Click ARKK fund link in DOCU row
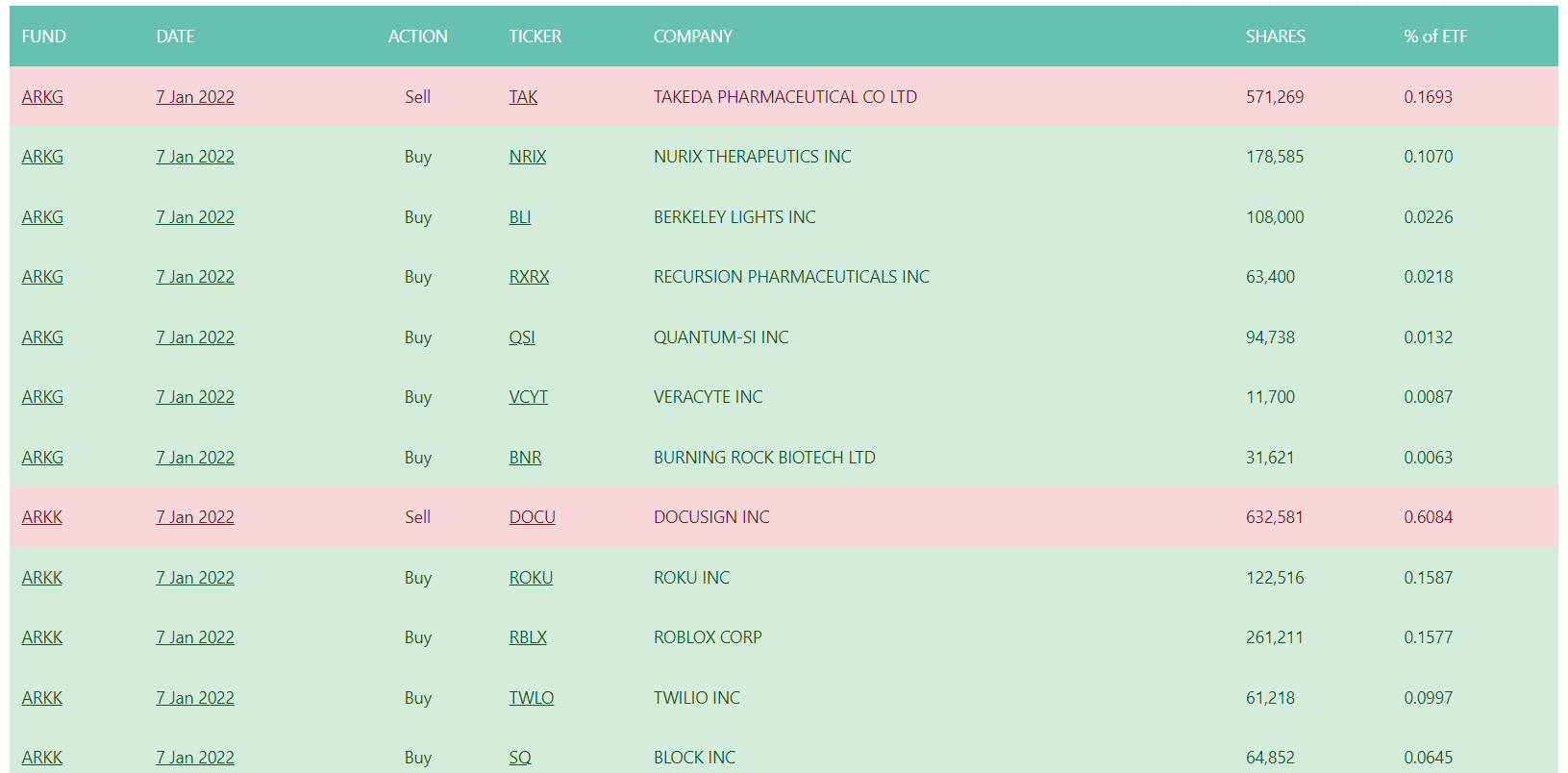 click(42, 517)
